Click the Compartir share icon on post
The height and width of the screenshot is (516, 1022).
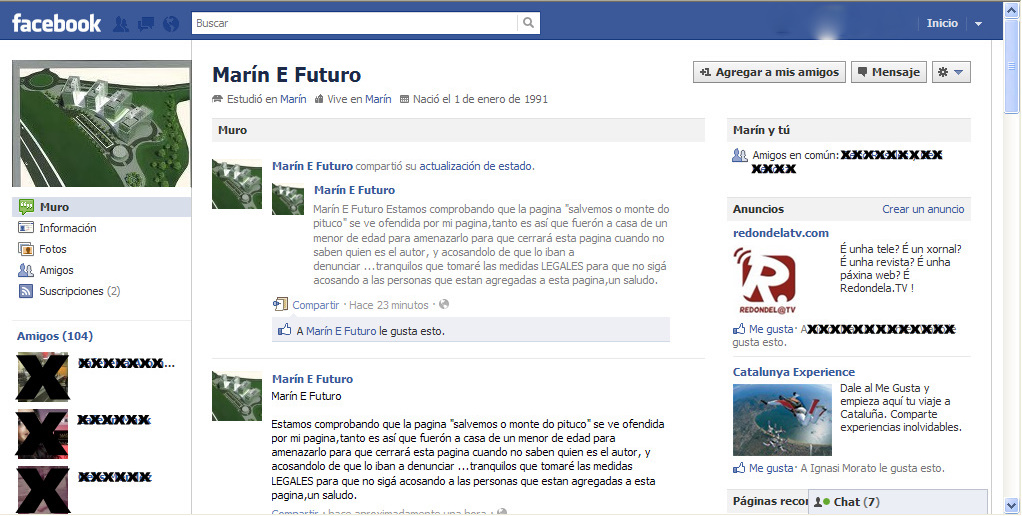281,305
